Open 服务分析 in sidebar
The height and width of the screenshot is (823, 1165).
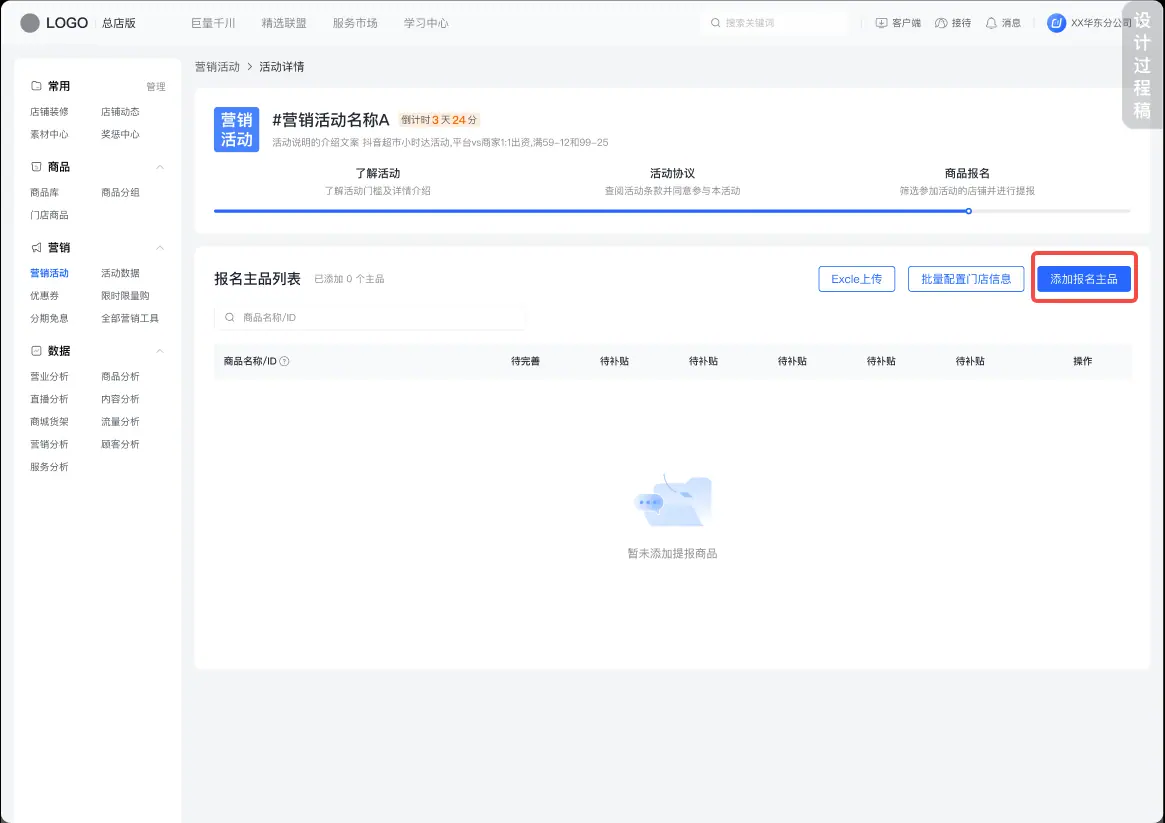(x=49, y=467)
